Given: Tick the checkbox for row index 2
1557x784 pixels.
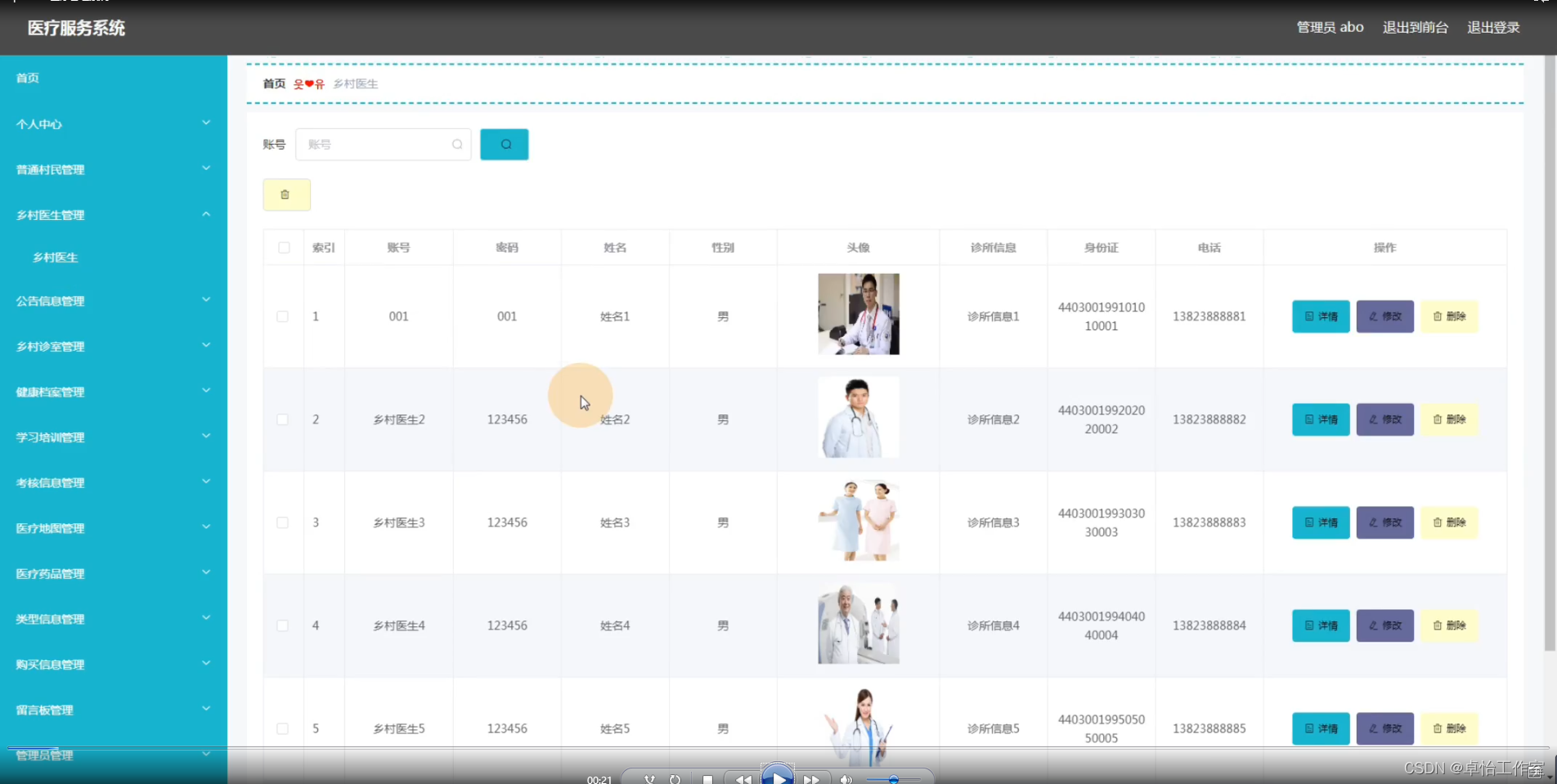Looking at the screenshot, I should click(x=282, y=419).
